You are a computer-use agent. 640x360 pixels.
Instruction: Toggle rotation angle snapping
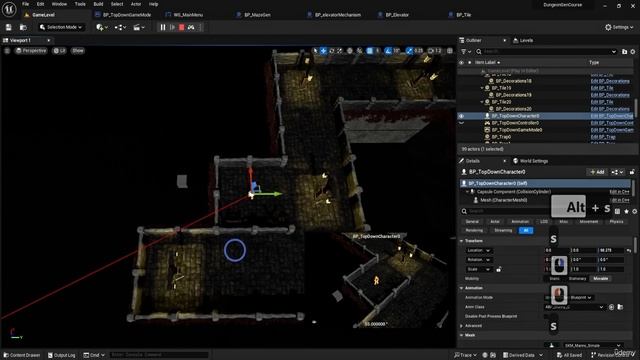(388, 51)
